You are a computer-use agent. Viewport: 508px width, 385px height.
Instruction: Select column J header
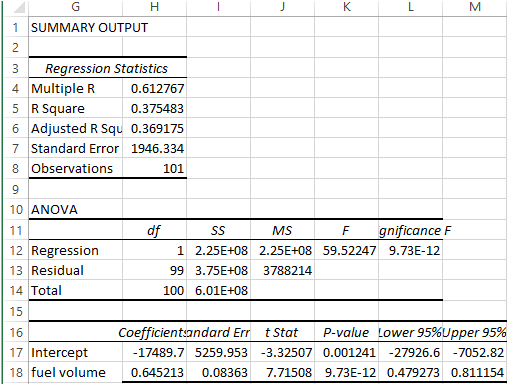click(282, 7)
